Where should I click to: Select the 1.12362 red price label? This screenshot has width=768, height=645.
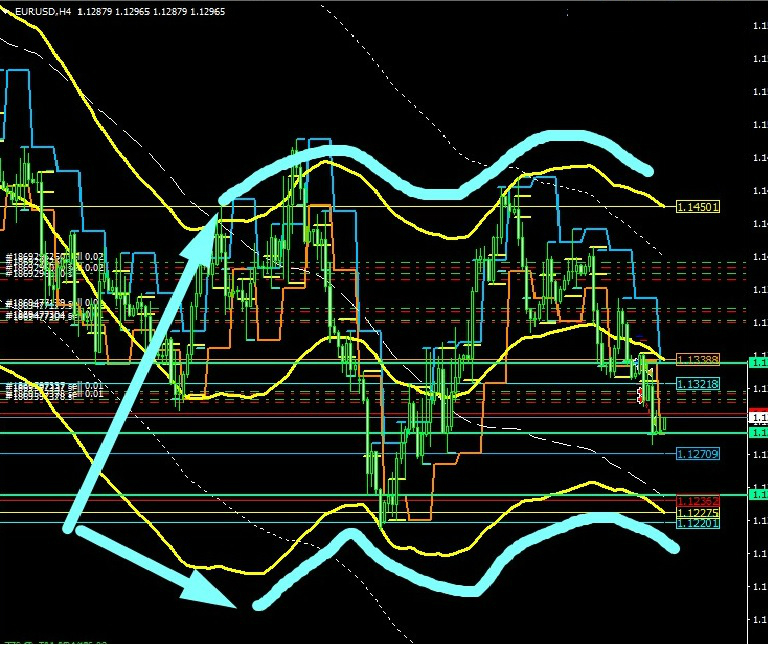(697, 501)
